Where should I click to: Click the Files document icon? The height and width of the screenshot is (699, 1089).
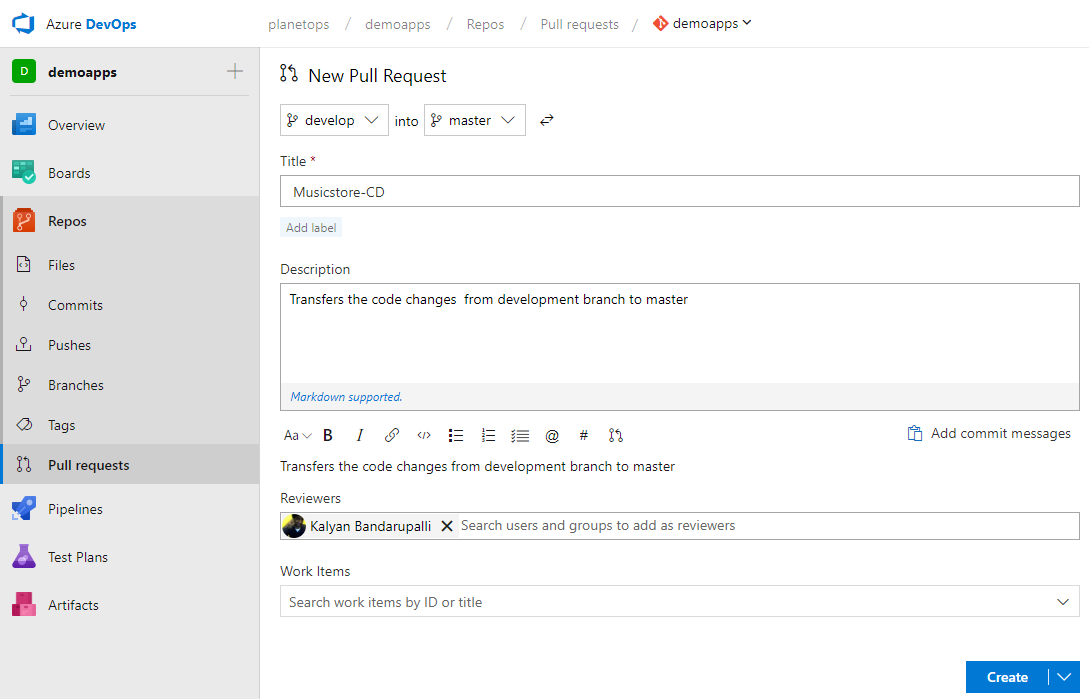coord(24,265)
